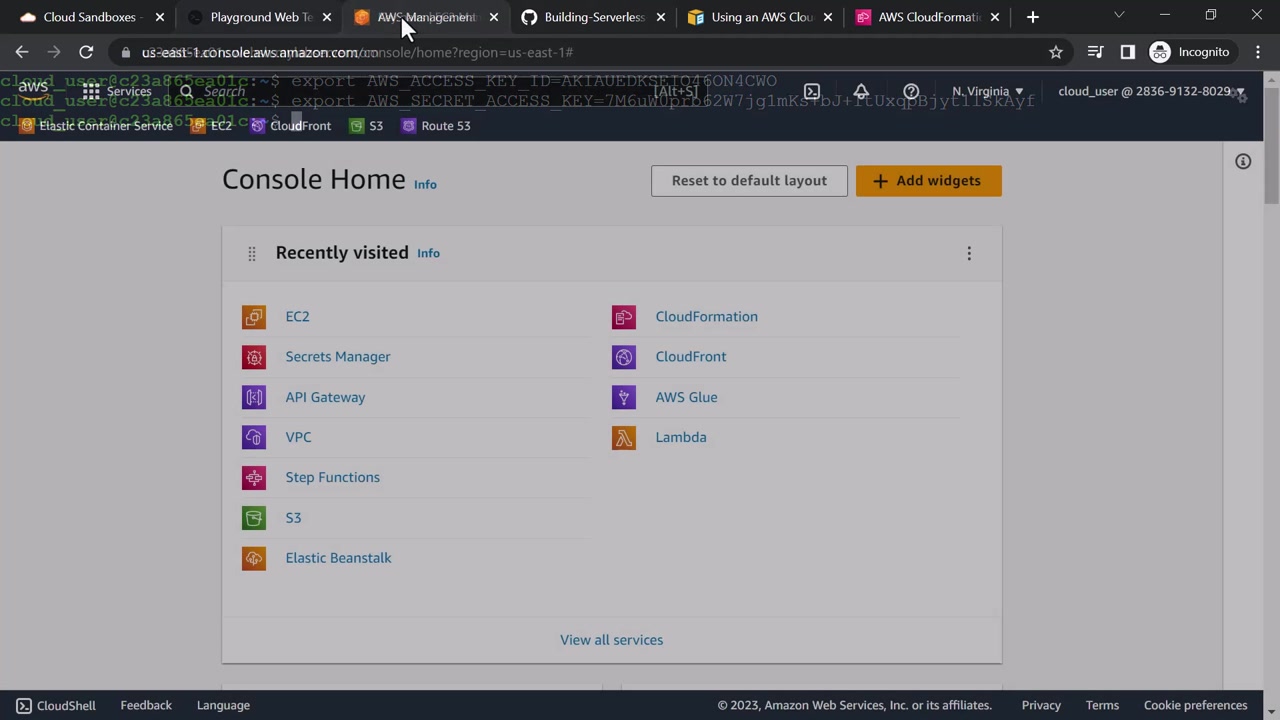
Task: Open the View all services link
Action: click(x=611, y=640)
